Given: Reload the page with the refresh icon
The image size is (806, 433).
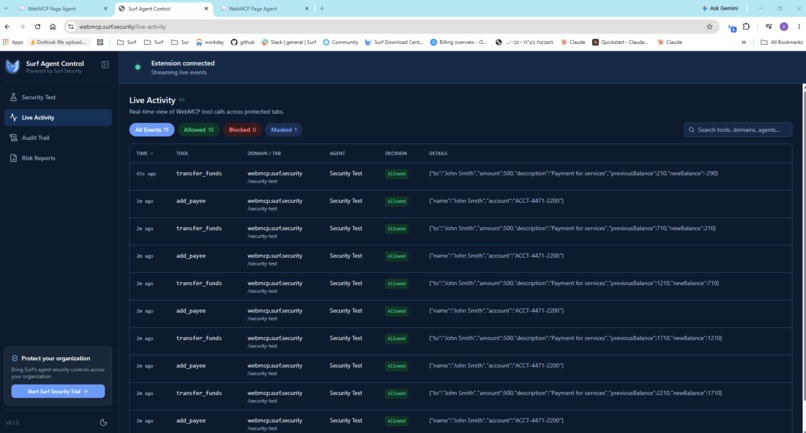Looking at the screenshot, I should pos(38,27).
